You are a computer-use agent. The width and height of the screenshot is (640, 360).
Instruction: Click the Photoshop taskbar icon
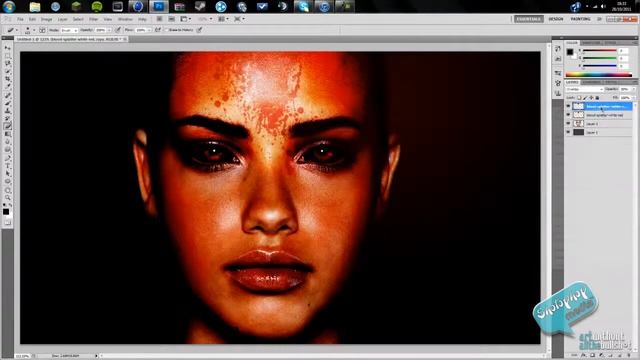point(159,7)
